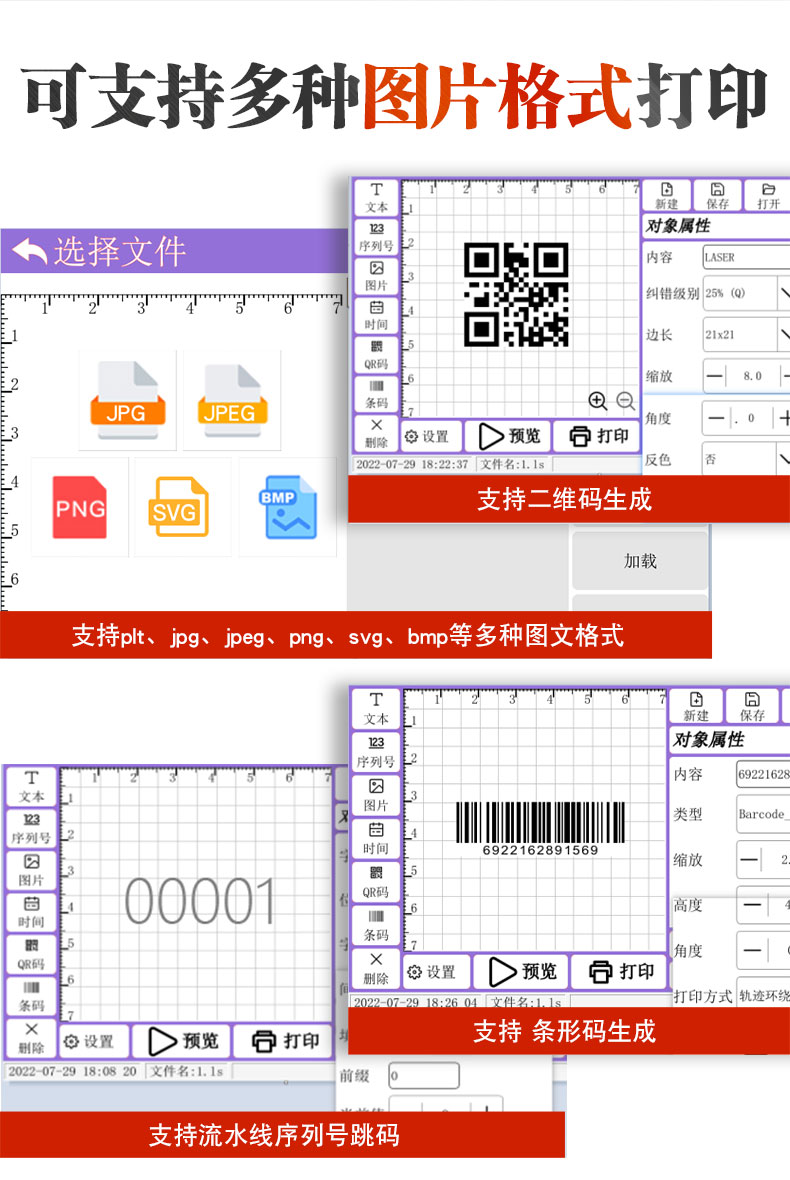Open the 纠错级别 25% (Q) dropdown
The width and height of the screenshot is (790, 1180).
pyautogui.click(x=746, y=293)
